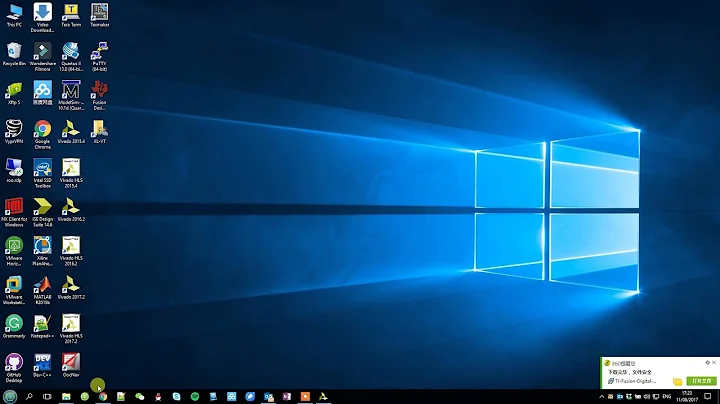Open the network tray icon

point(656,397)
